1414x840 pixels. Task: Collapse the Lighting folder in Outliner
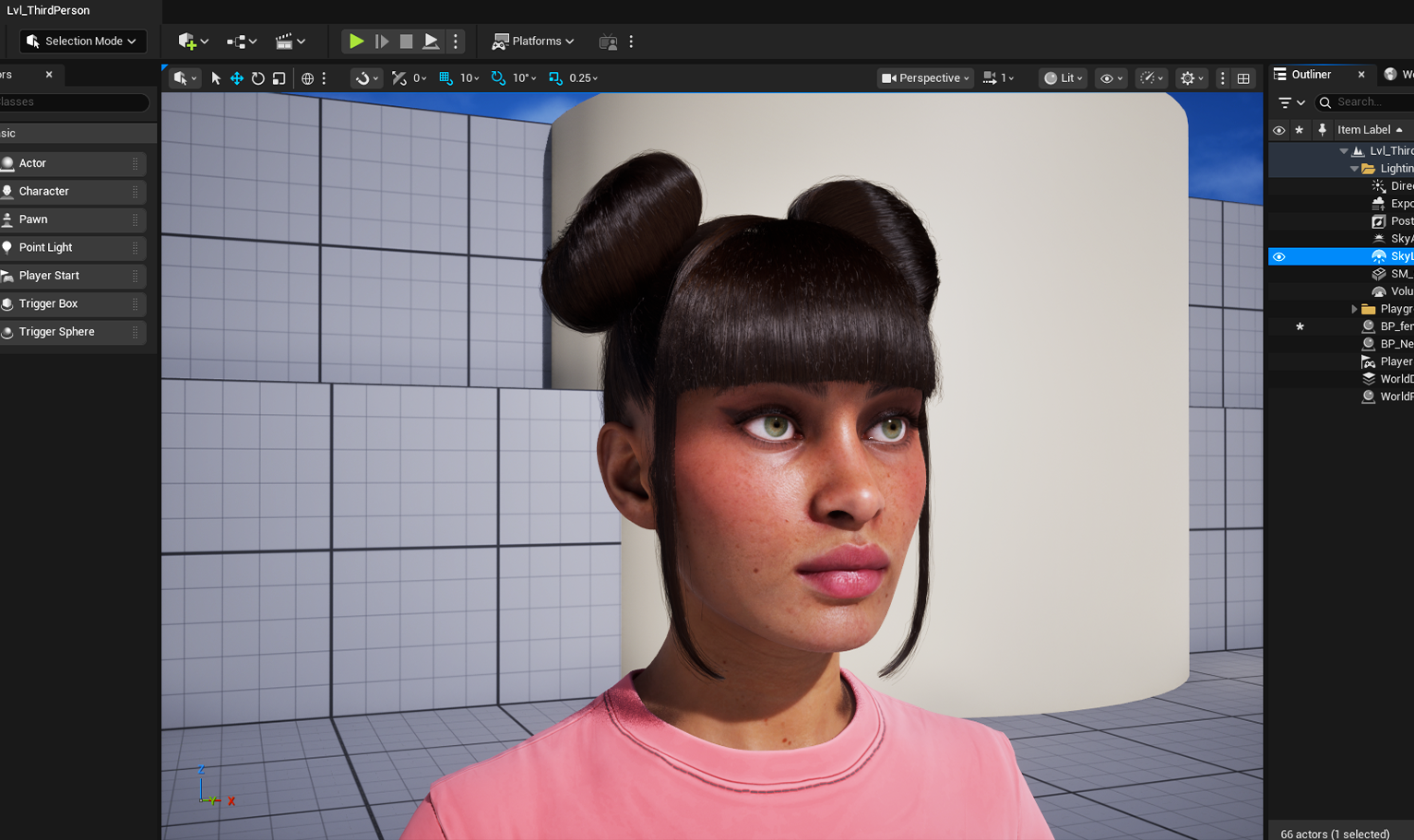tap(1354, 169)
